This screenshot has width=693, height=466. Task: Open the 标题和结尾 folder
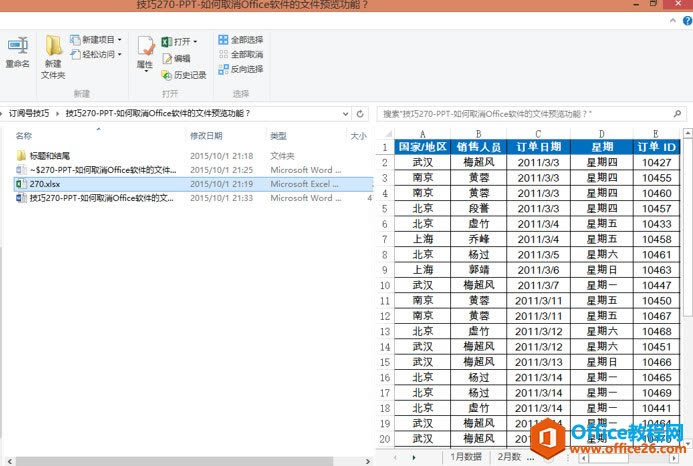[49, 156]
